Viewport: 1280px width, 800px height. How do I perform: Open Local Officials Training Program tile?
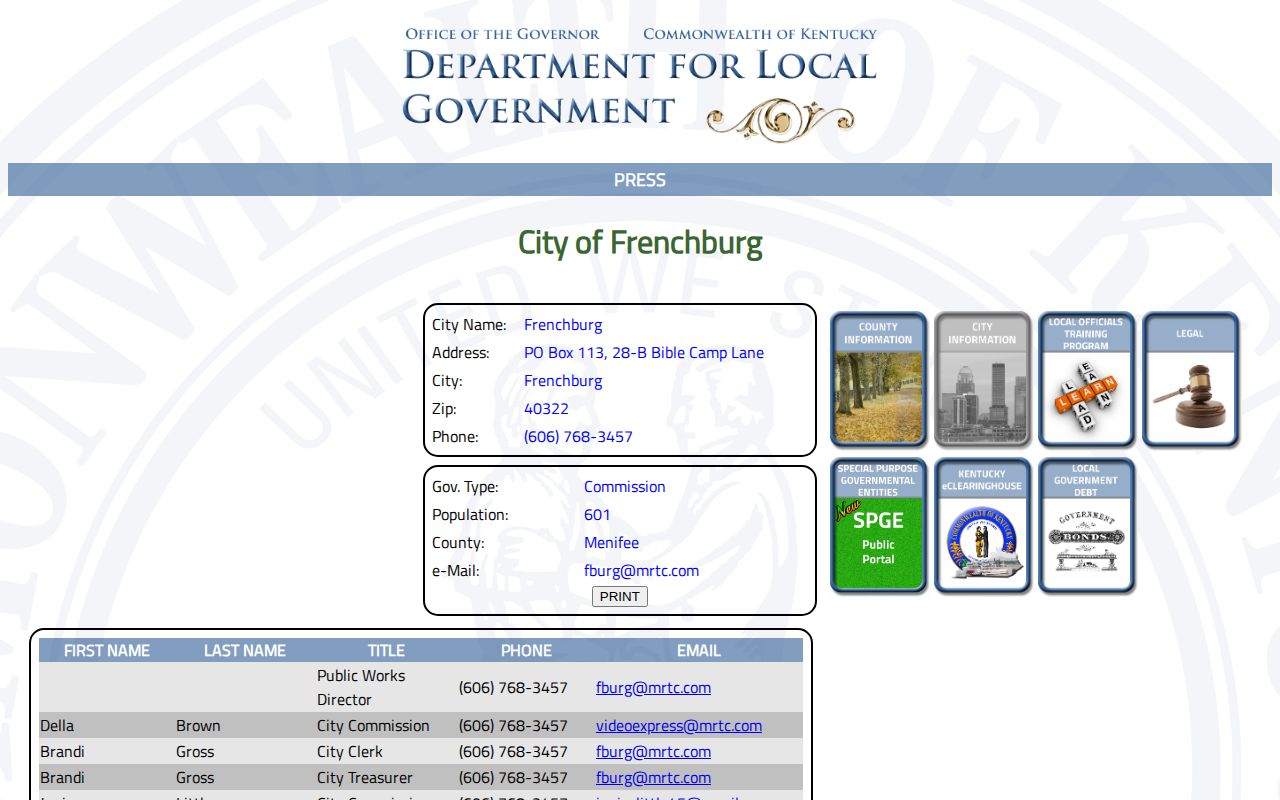tap(1086, 379)
